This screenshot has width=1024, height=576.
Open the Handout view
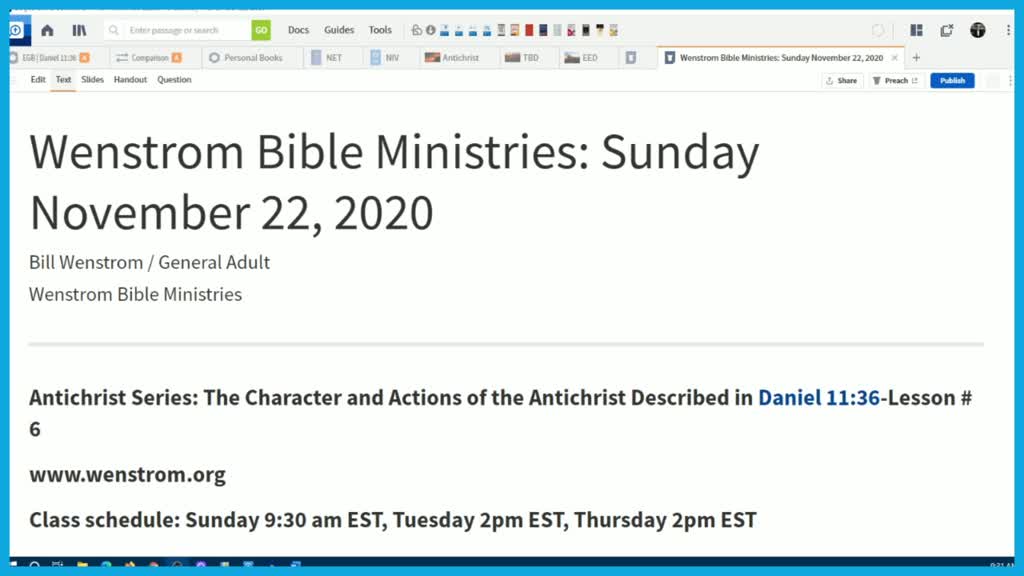[x=130, y=80]
